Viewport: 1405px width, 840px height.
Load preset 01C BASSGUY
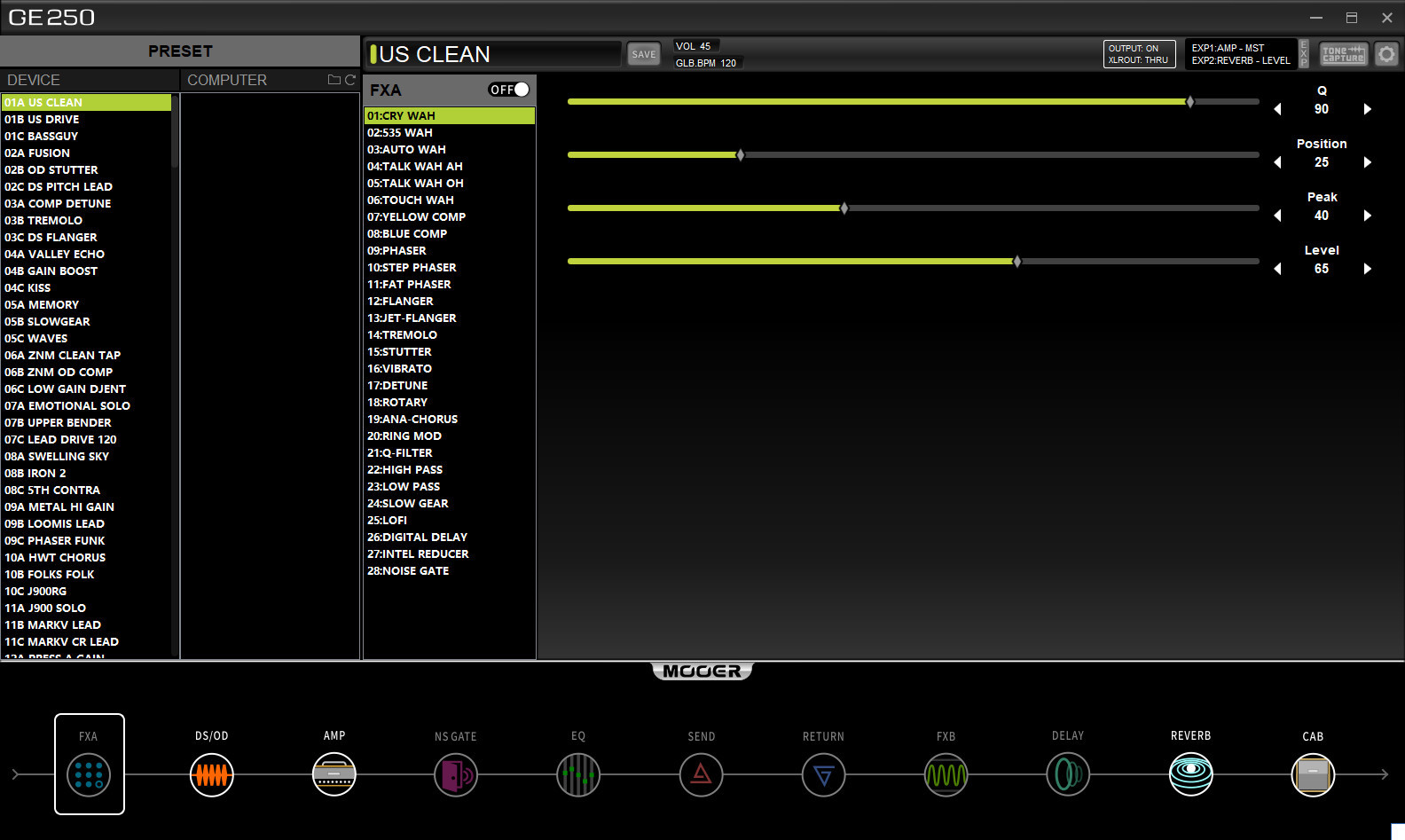pyautogui.click(x=87, y=137)
